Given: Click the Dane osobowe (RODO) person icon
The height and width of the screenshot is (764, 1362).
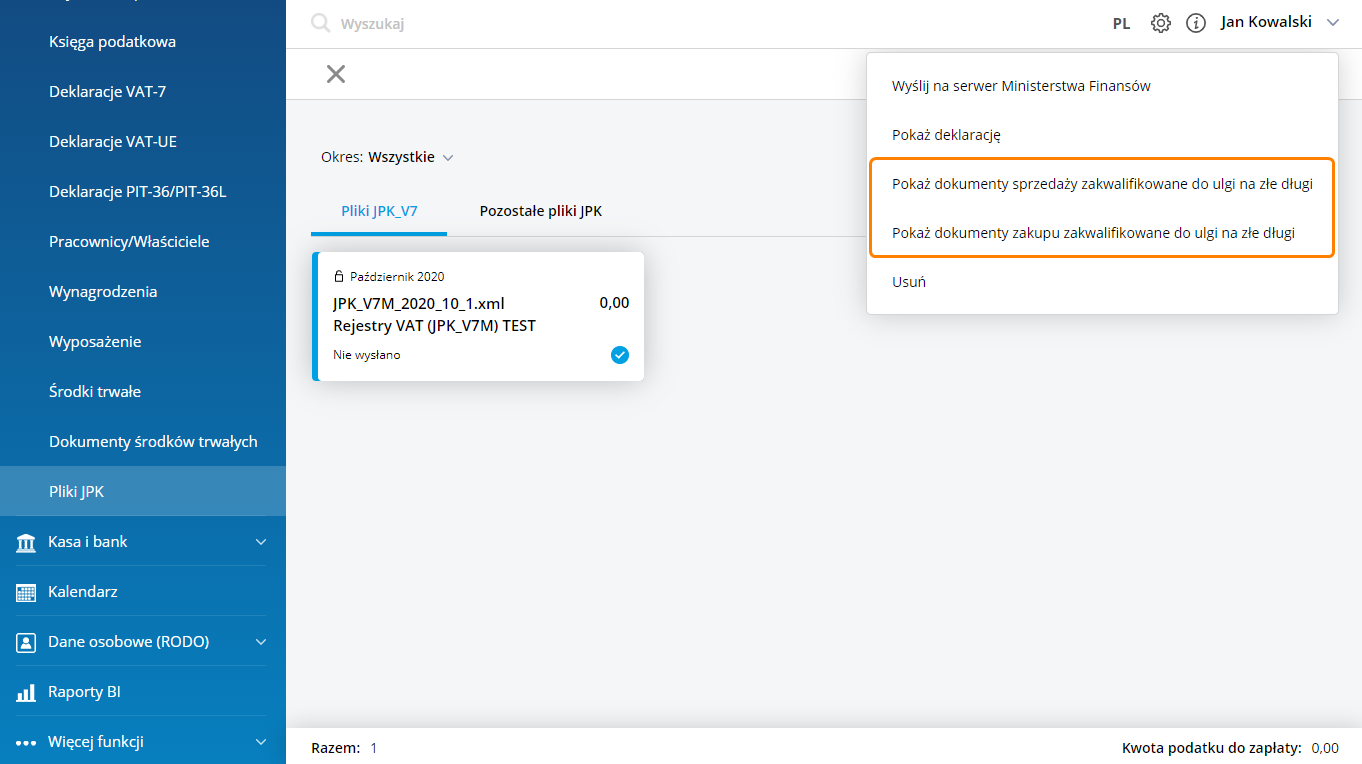Looking at the screenshot, I should pyautogui.click(x=26, y=642).
